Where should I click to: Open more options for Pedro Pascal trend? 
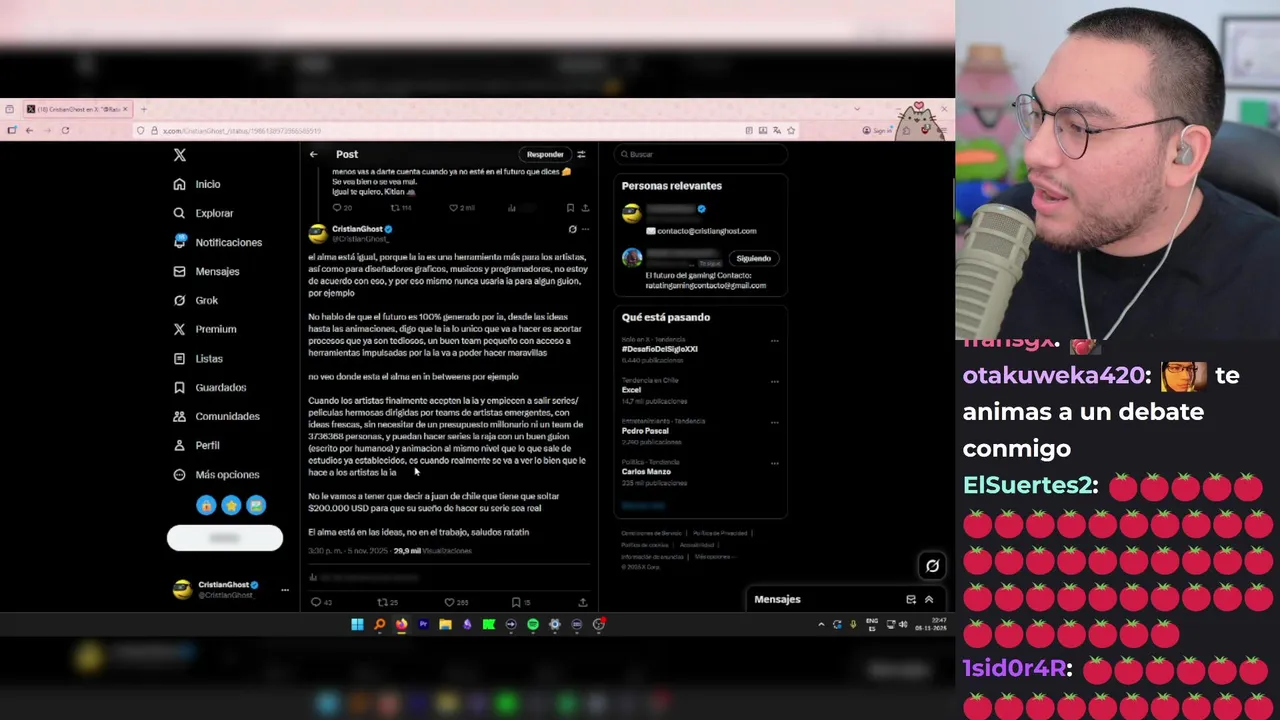pos(774,422)
